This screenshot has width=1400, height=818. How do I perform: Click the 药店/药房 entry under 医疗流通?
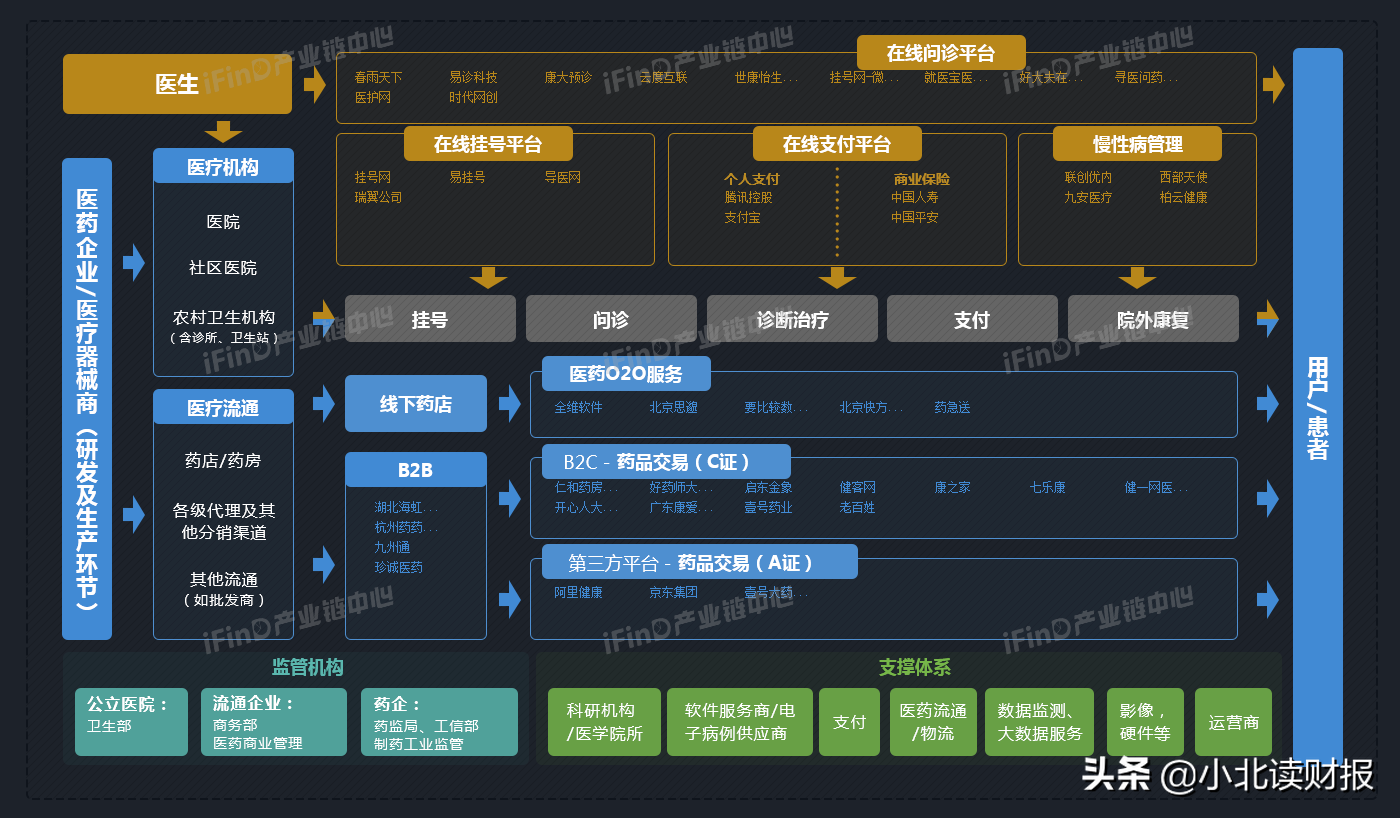(223, 461)
